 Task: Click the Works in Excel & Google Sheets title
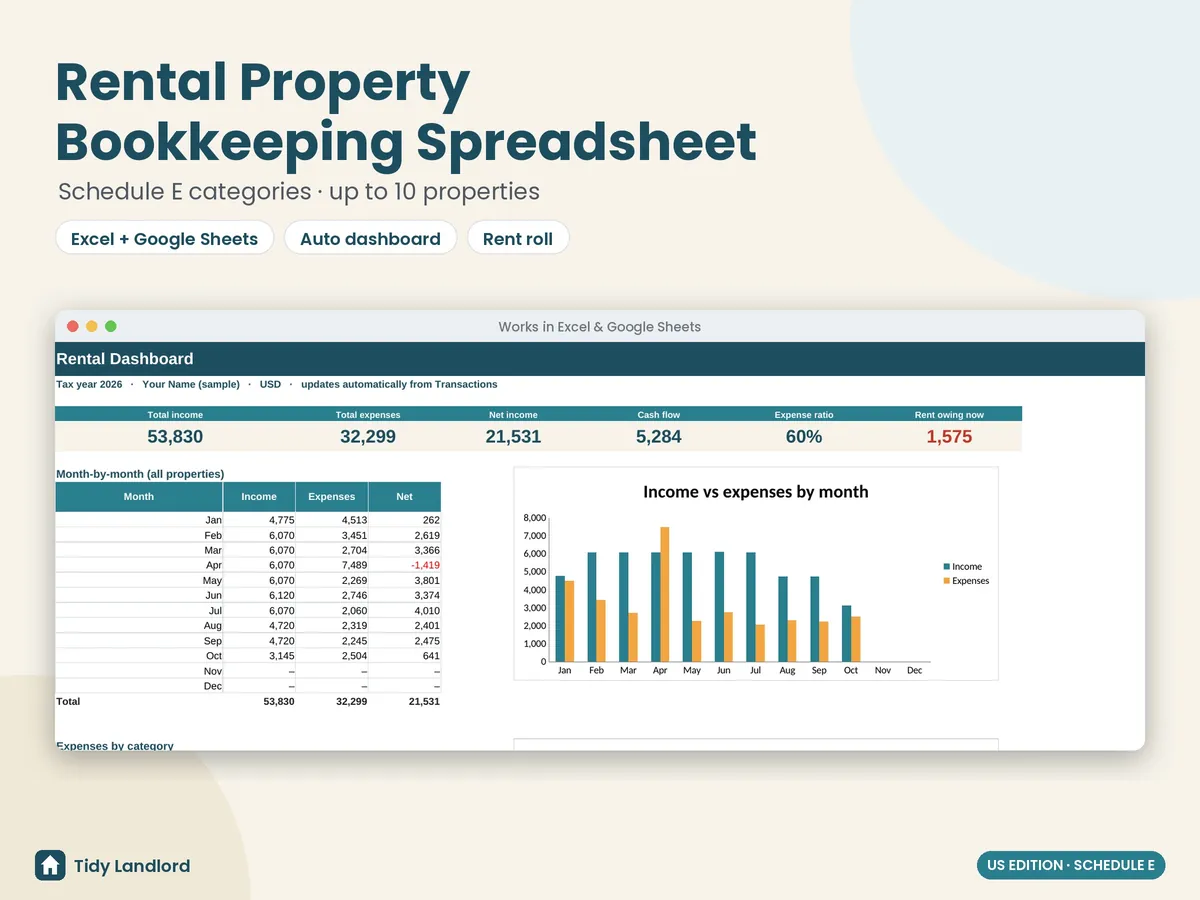click(x=600, y=326)
